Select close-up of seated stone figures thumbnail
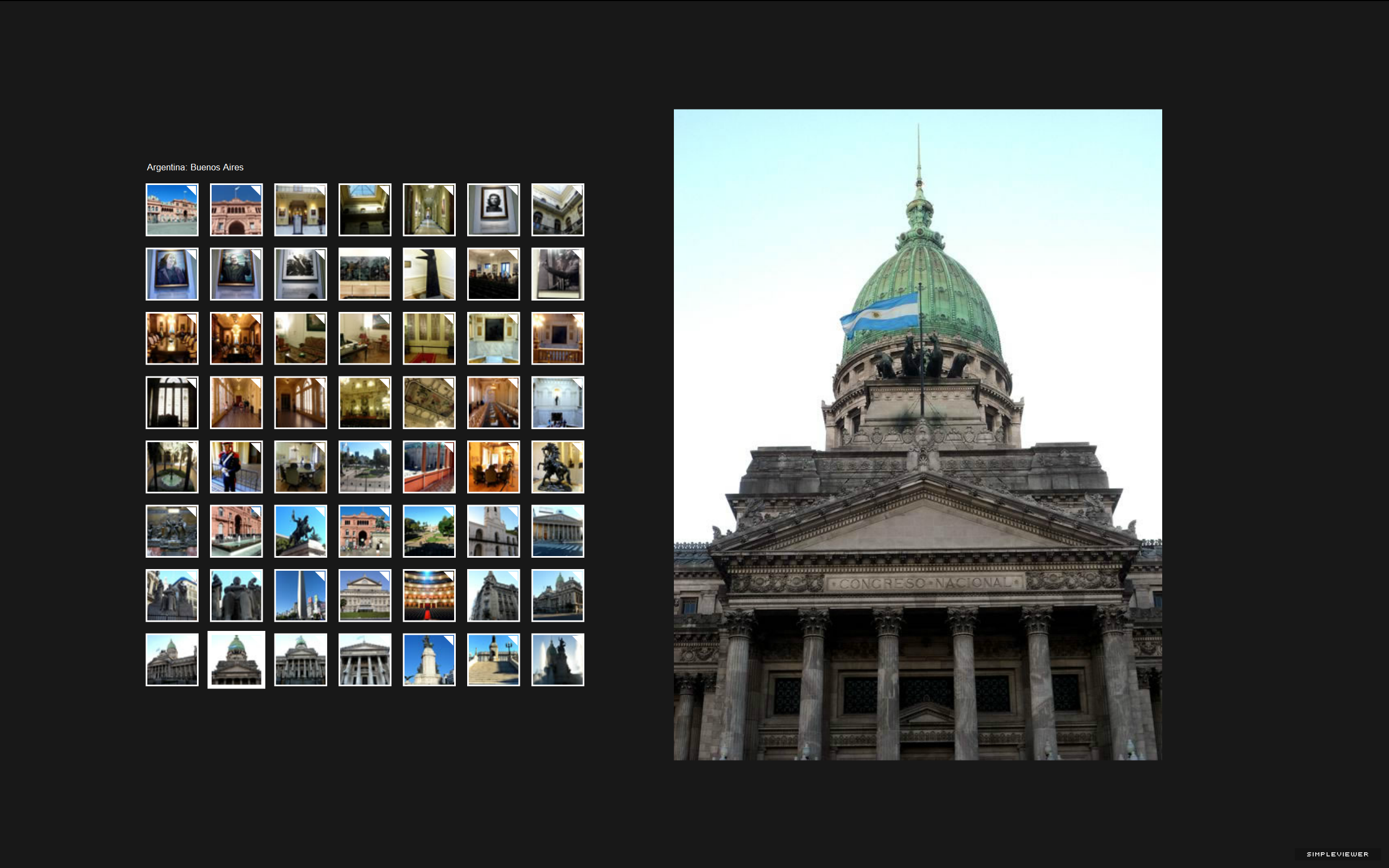The width and height of the screenshot is (1389, 868). (x=237, y=595)
